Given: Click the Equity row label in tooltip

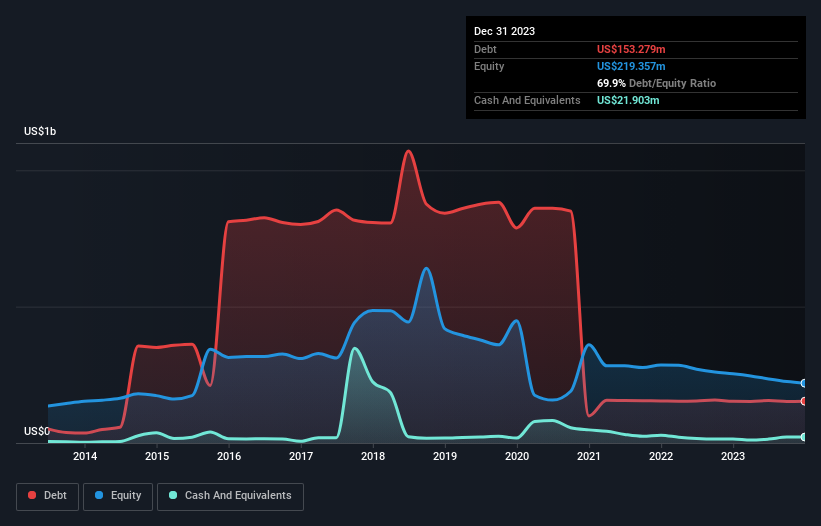Looking at the screenshot, I should coord(489,66).
